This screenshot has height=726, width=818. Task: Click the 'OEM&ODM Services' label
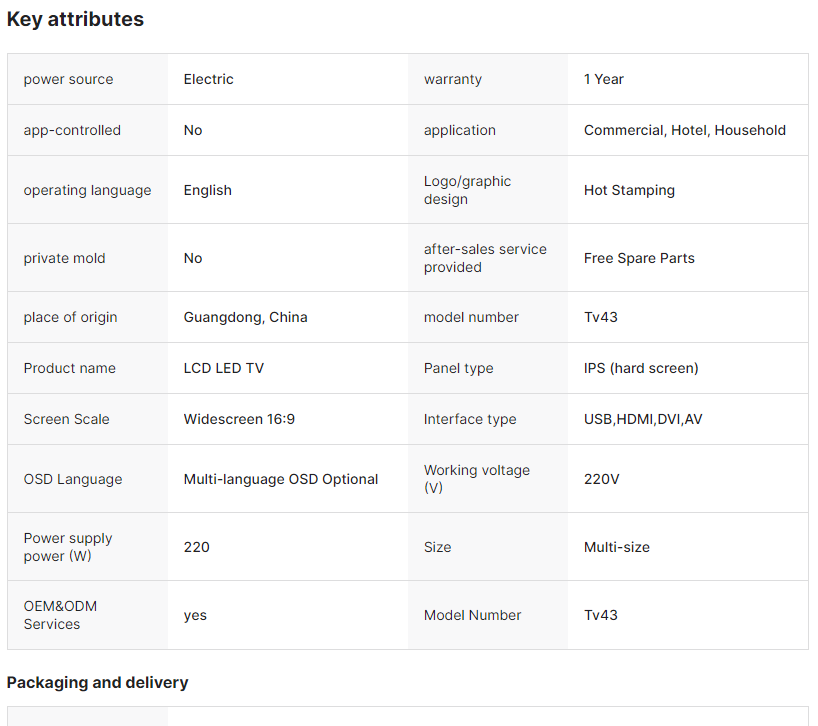[x=60, y=615]
